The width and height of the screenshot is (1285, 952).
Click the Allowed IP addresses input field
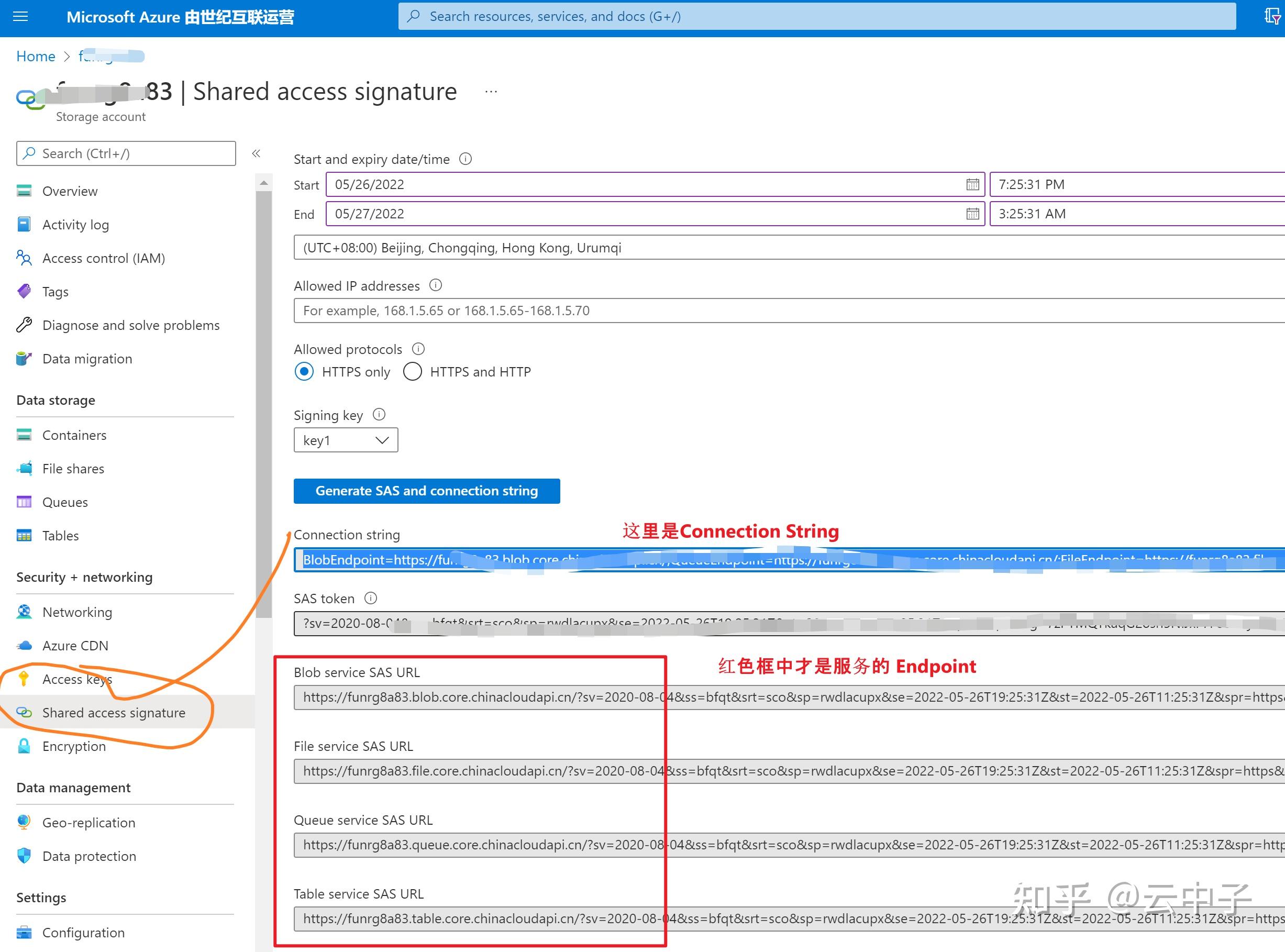click(634, 311)
